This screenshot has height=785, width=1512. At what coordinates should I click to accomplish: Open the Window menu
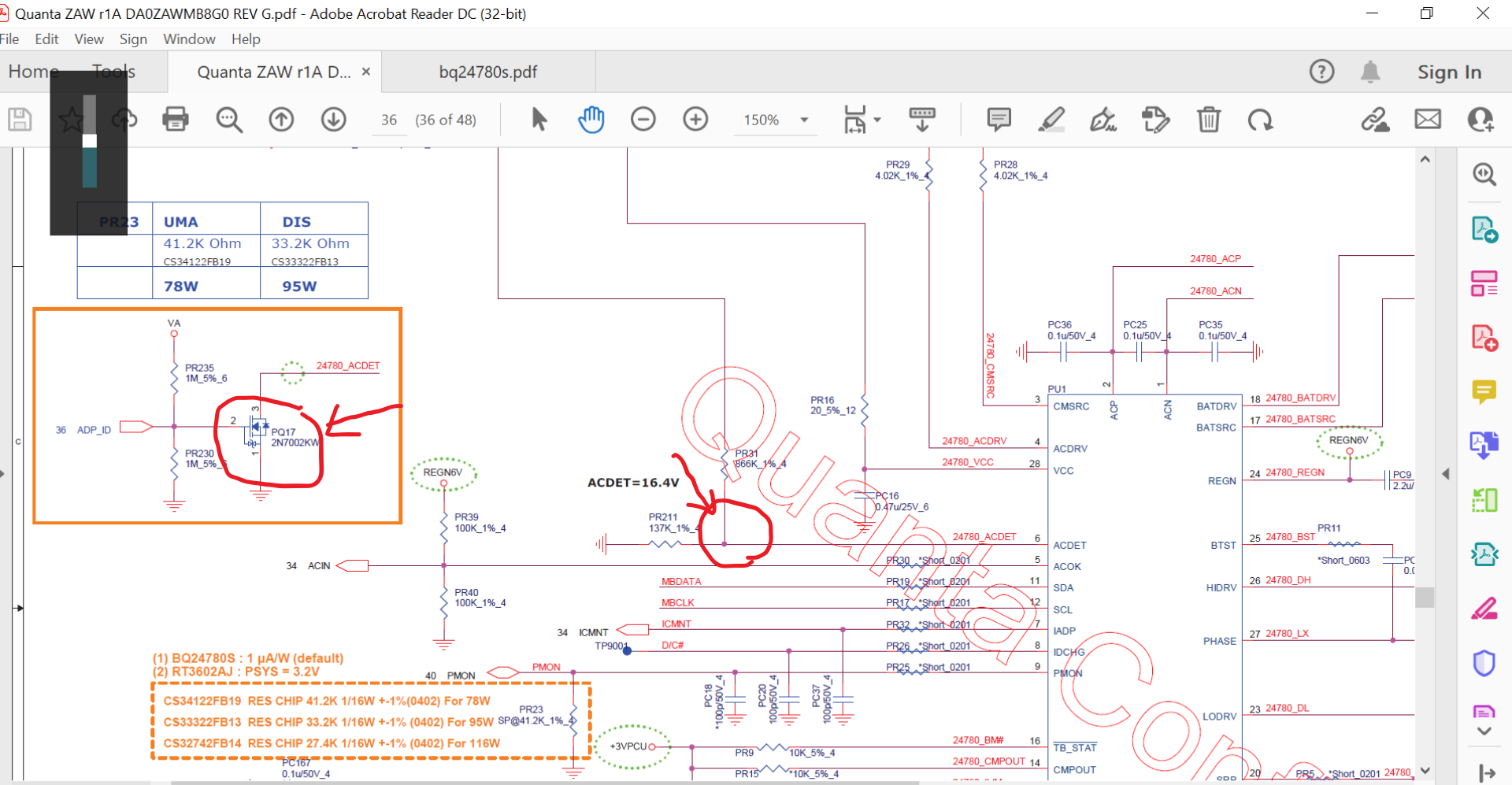189,39
